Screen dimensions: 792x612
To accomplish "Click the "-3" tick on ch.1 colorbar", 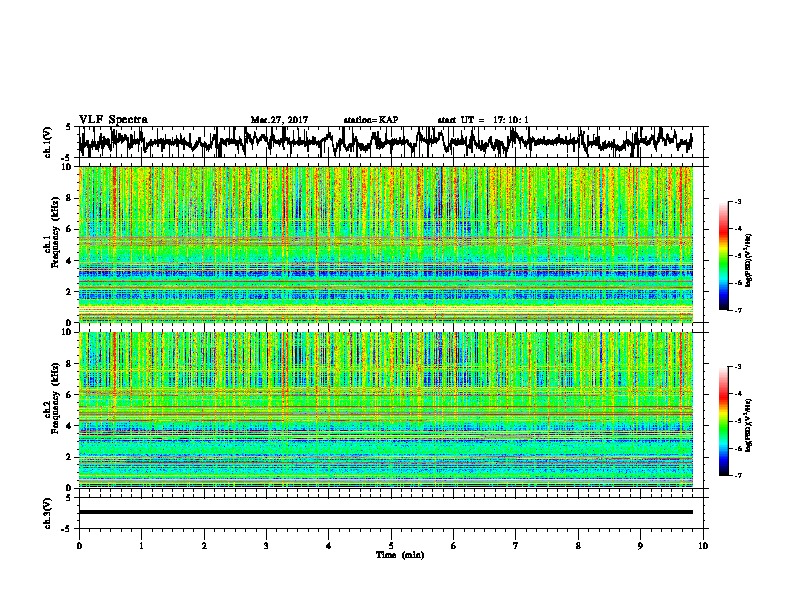I will pos(738,201).
